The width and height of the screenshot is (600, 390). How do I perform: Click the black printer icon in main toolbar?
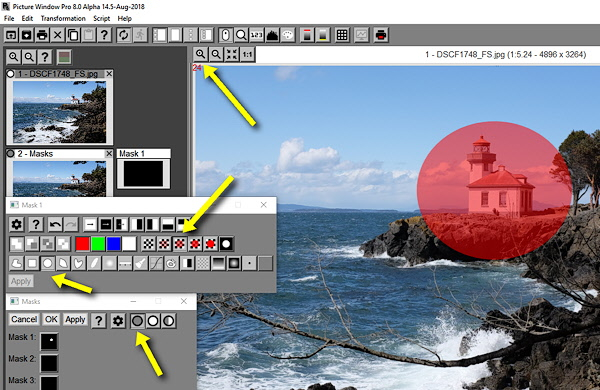click(x=42, y=35)
